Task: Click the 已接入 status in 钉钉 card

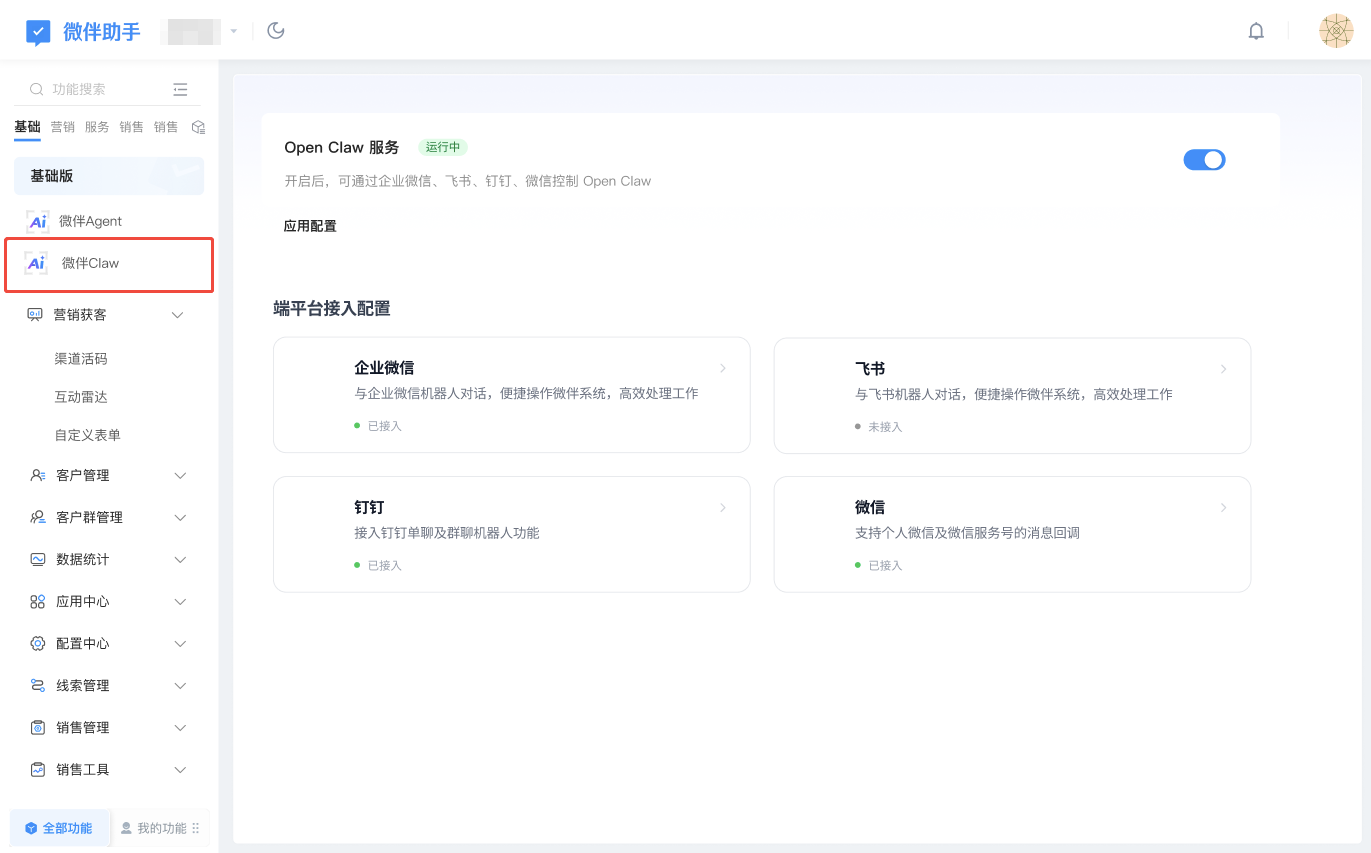Action: pyautogui.click(x=378, y=565)
